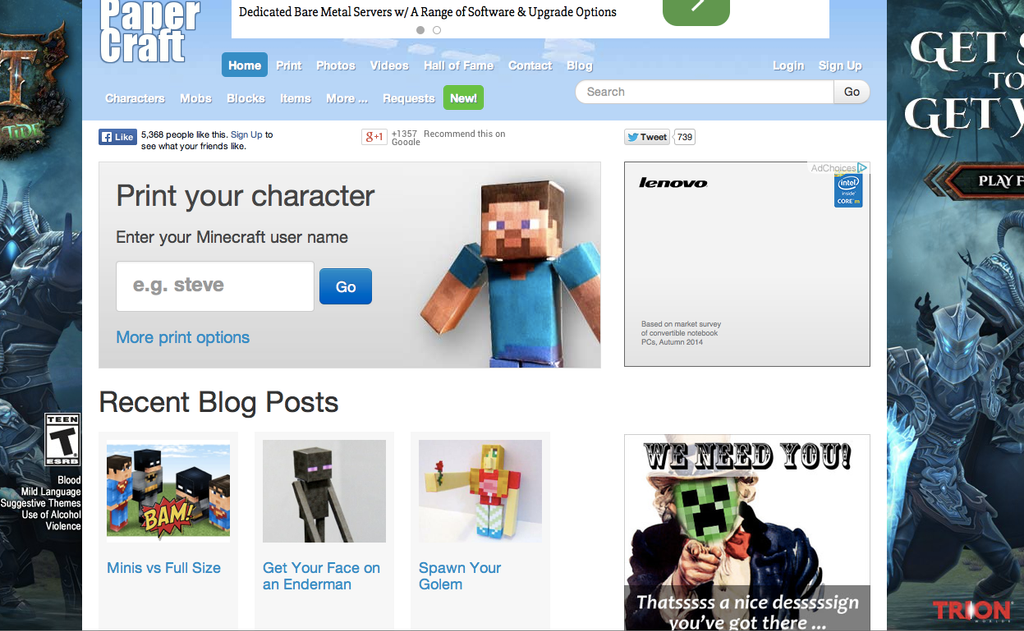Open the Requests page

pos(409,98)
